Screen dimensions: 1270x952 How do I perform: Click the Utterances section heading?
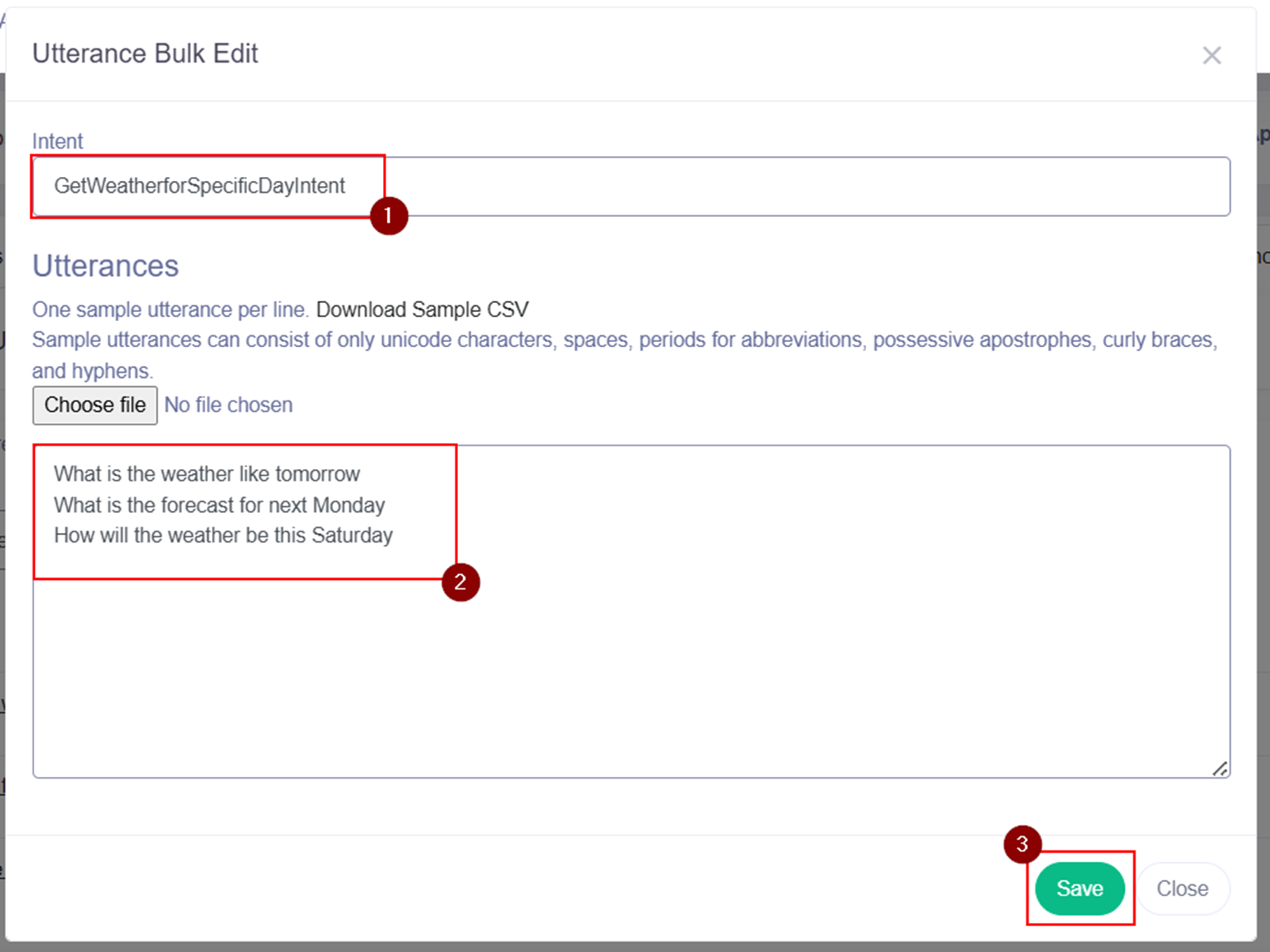[x=105, y=265]
